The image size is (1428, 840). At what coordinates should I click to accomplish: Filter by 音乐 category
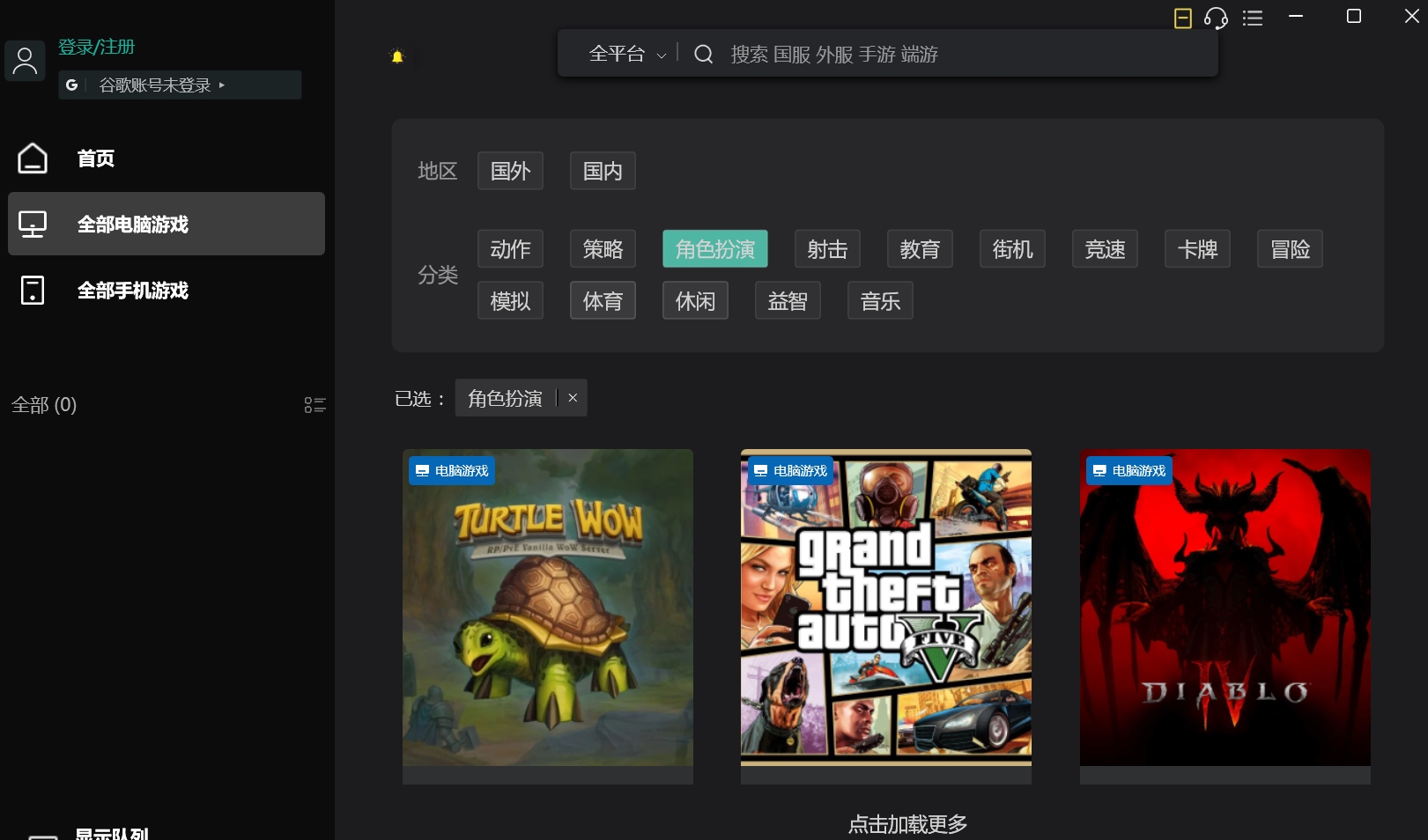(880, 301)
